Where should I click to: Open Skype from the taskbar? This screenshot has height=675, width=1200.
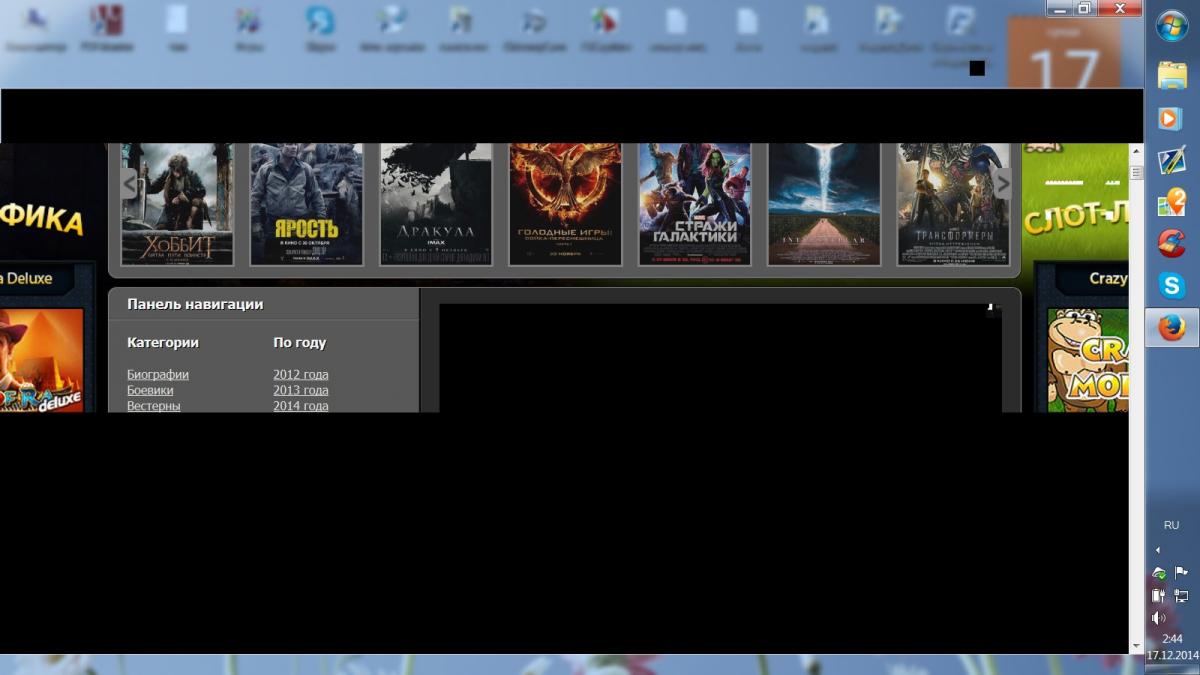click(x=1171, y=285)
